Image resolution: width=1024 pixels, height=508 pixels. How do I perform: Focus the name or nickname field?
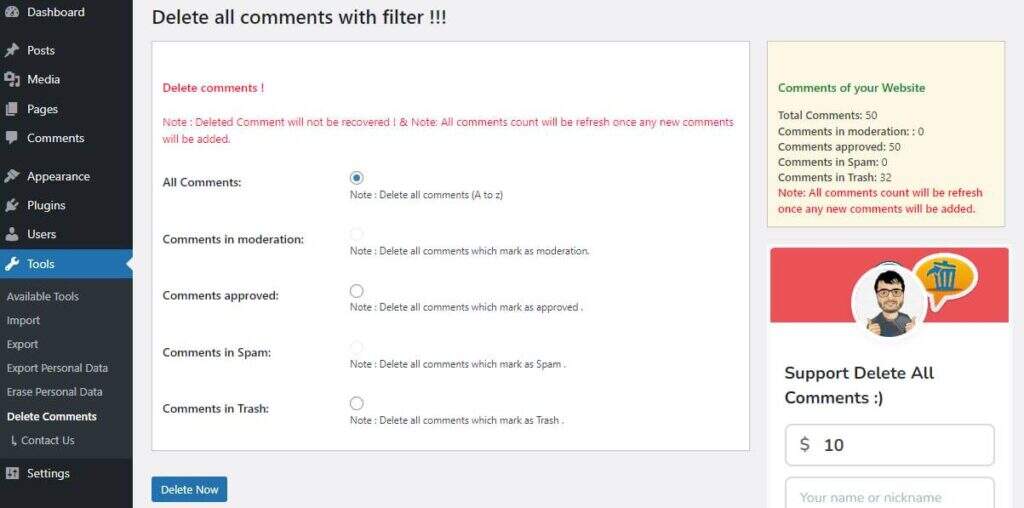pyautogui.click(x=890, y=496)
